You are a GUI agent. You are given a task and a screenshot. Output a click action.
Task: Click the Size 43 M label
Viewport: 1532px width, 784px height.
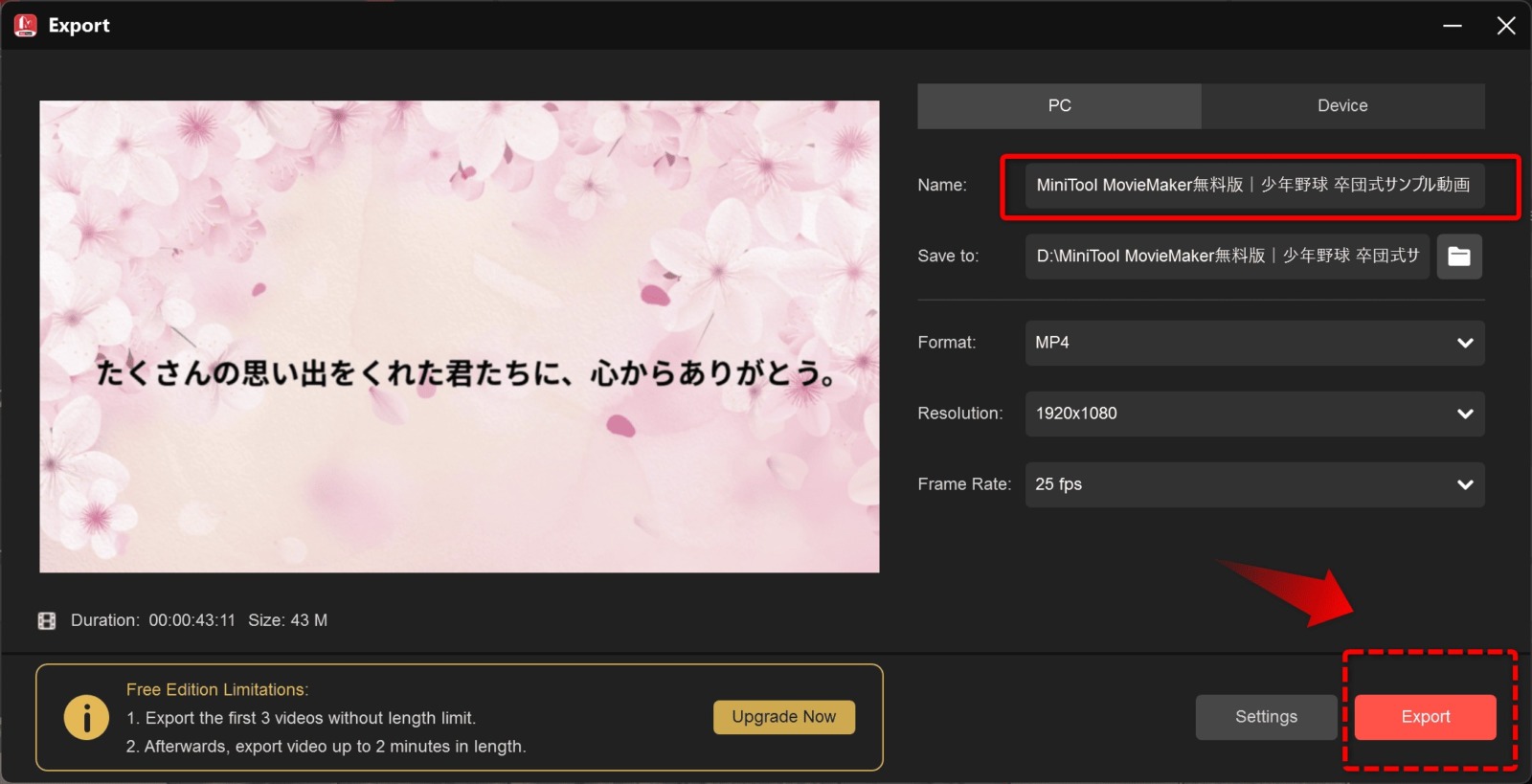pyautogui.click(x=287, y=620)
